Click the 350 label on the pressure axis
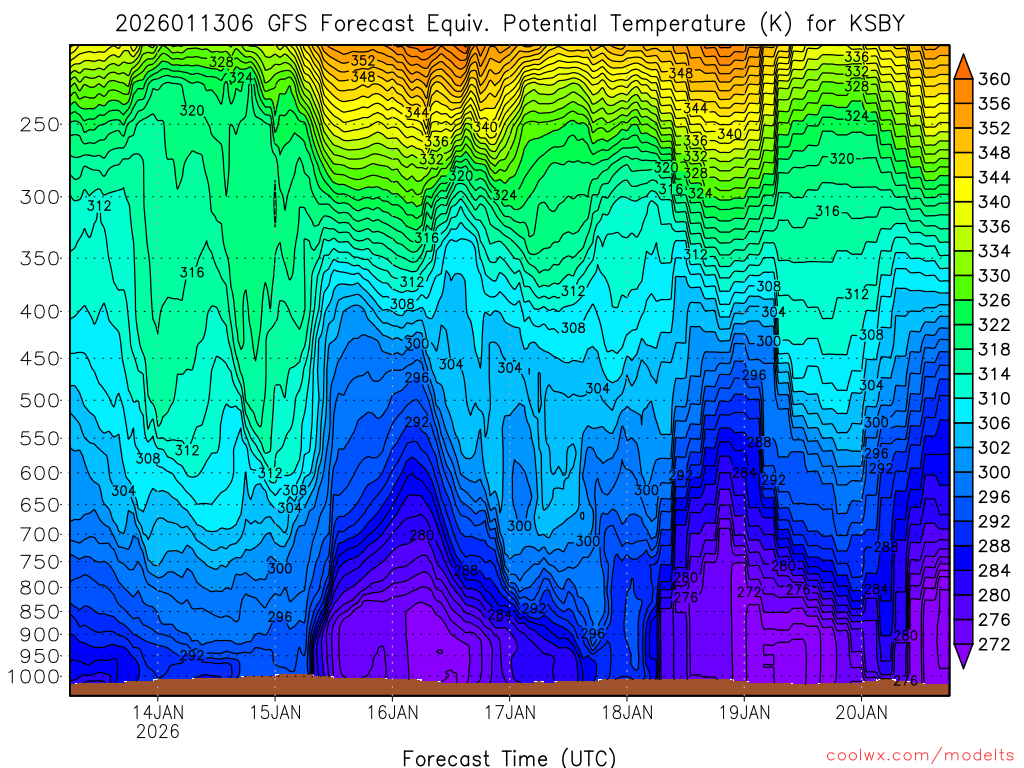Image resolution: width=1024 pixels, height=768 pixels. pos(40,259)
